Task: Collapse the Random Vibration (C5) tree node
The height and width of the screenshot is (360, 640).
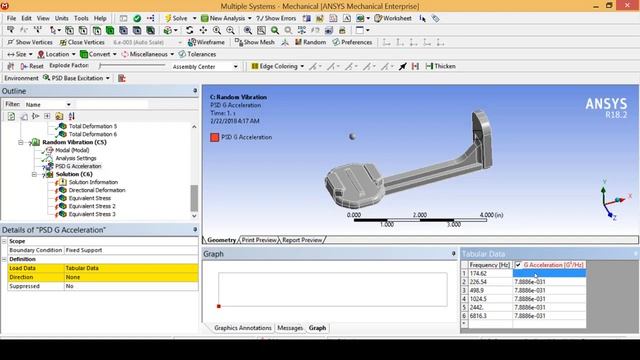Action: (20, 142)
